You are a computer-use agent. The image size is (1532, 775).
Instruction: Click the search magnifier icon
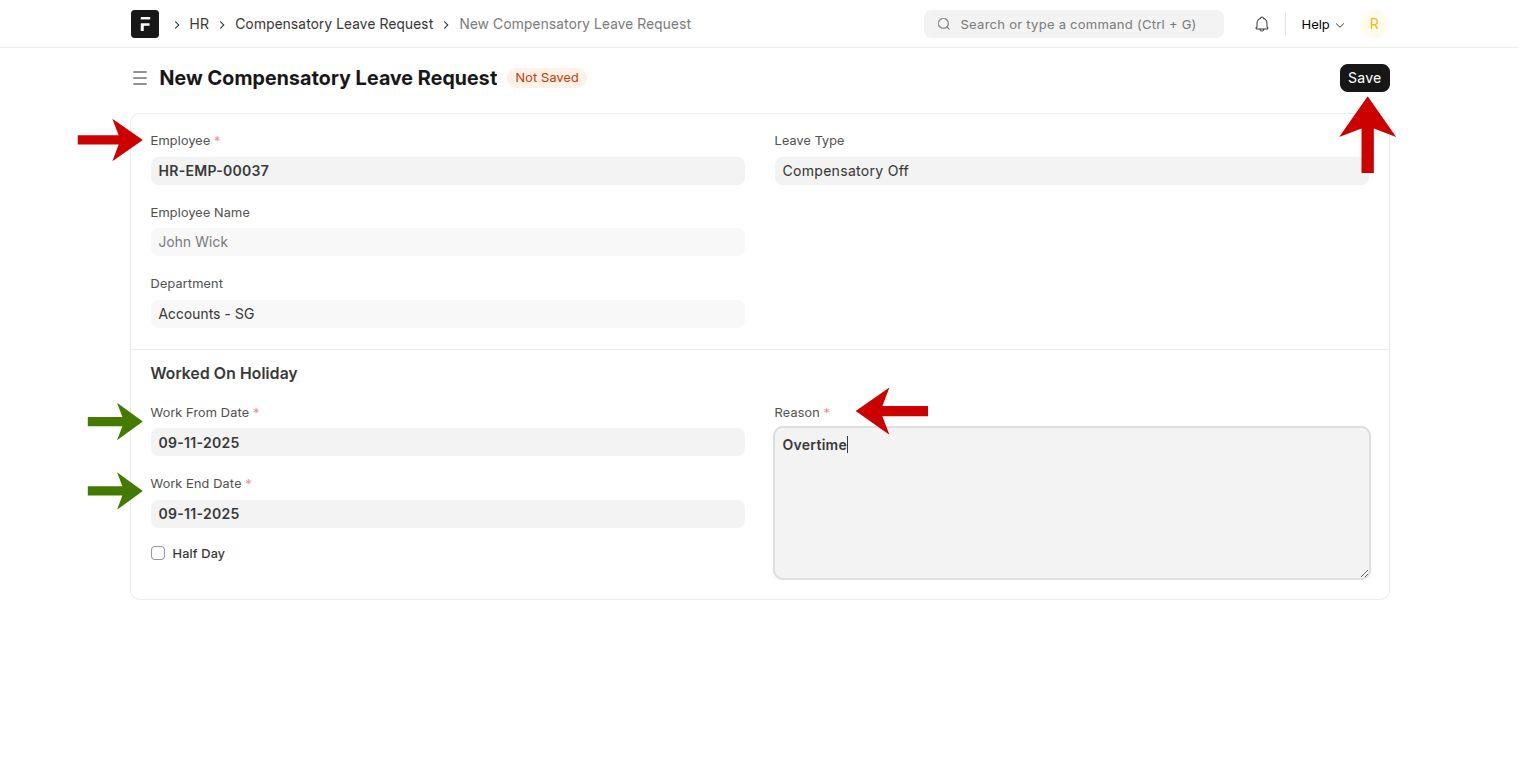pyautogui.click(x=944, y=24)
